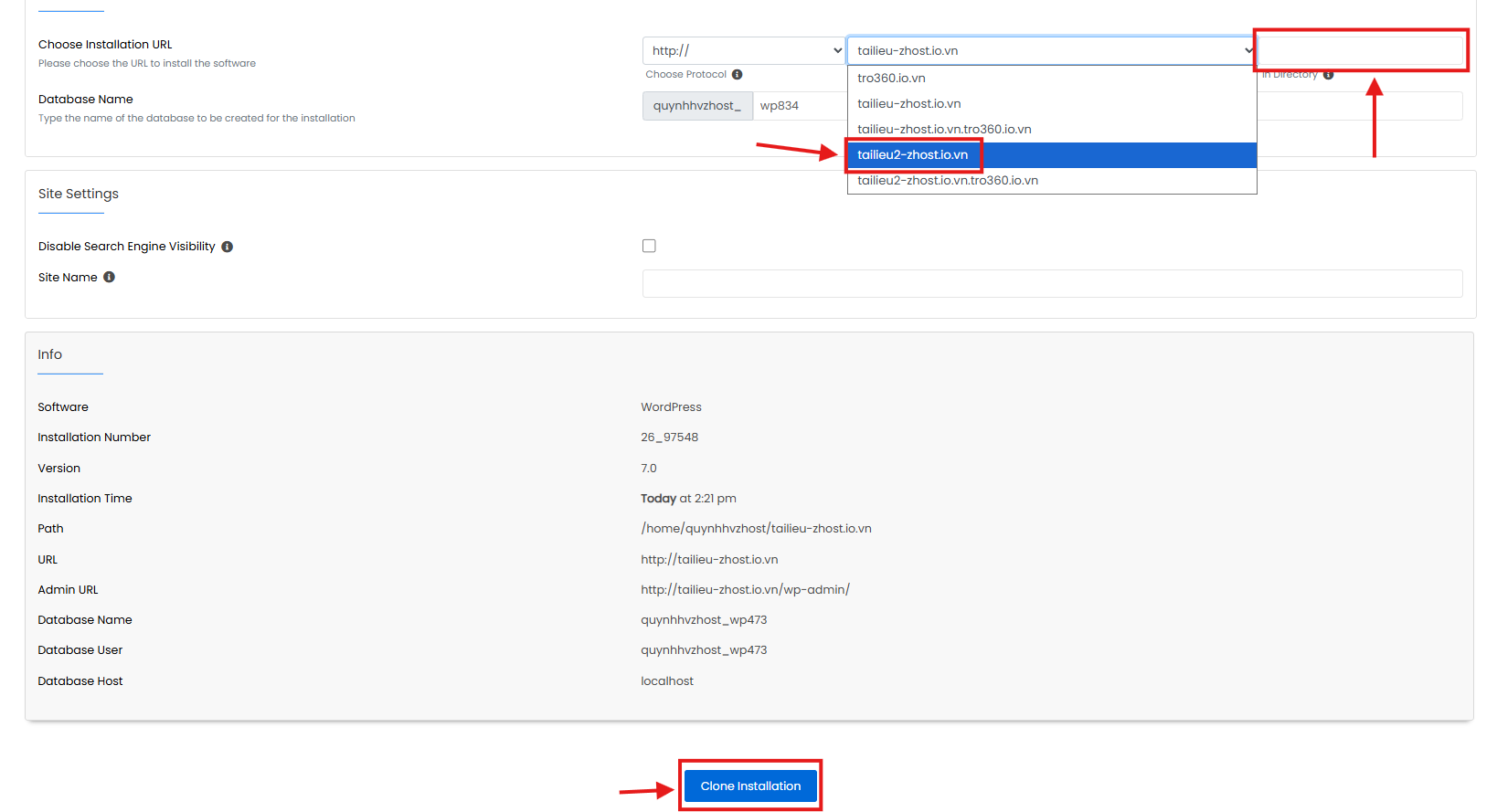
Task: Click the Admin URL value ending in wp-admin
Action: pos(745,589)
